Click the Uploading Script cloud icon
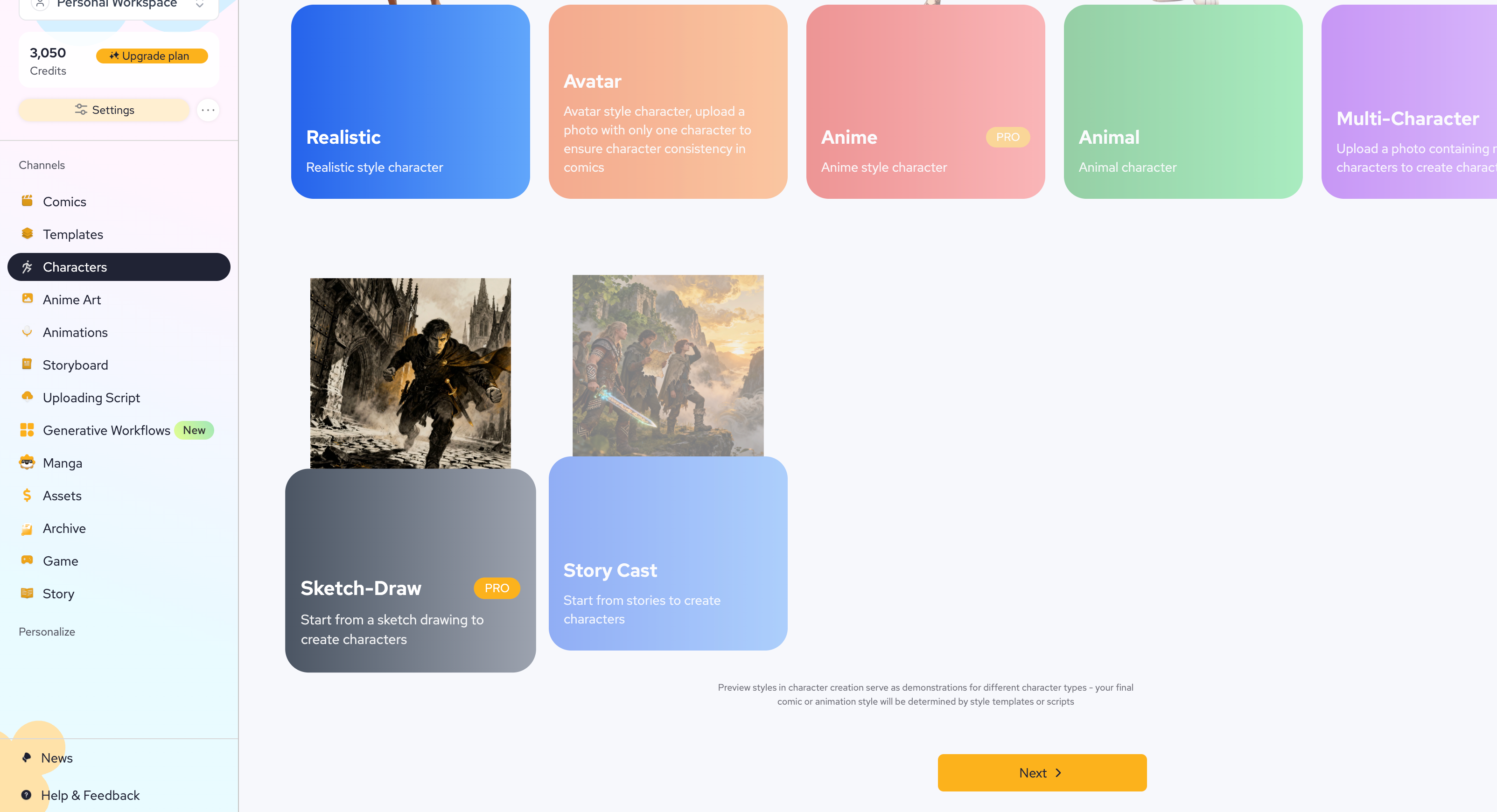 tap(28, 397)
